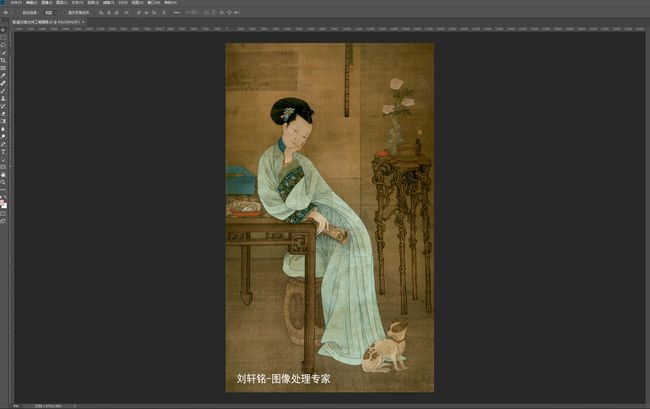This screenshot has width=650, height=409.
Task: Open the 滤镜 (Filter) menu
Action: (x=109, y=2)
